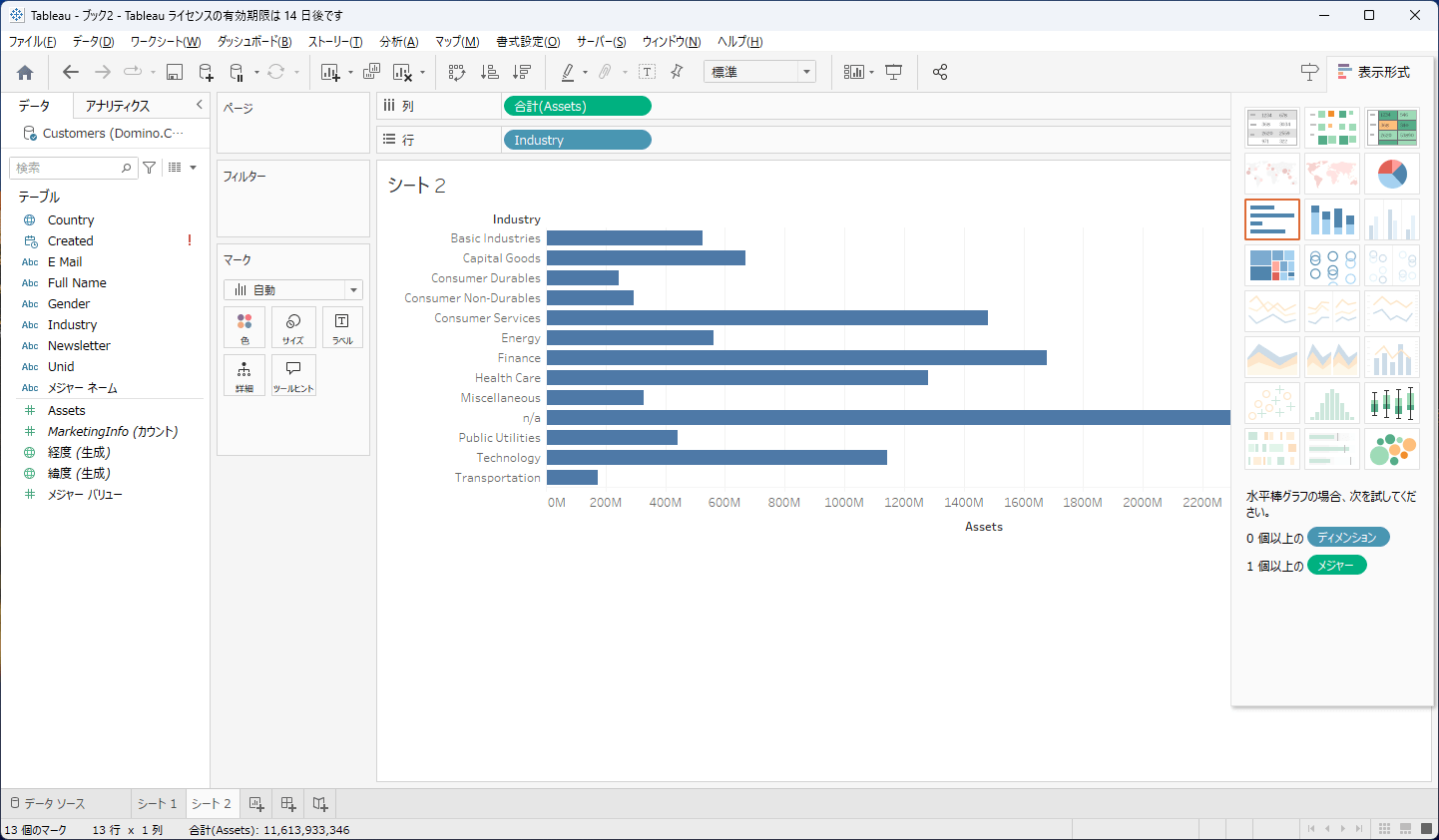The image size is (1439, 840).
Task: Click the Tableau start page home icon
Action: point(25,72)
